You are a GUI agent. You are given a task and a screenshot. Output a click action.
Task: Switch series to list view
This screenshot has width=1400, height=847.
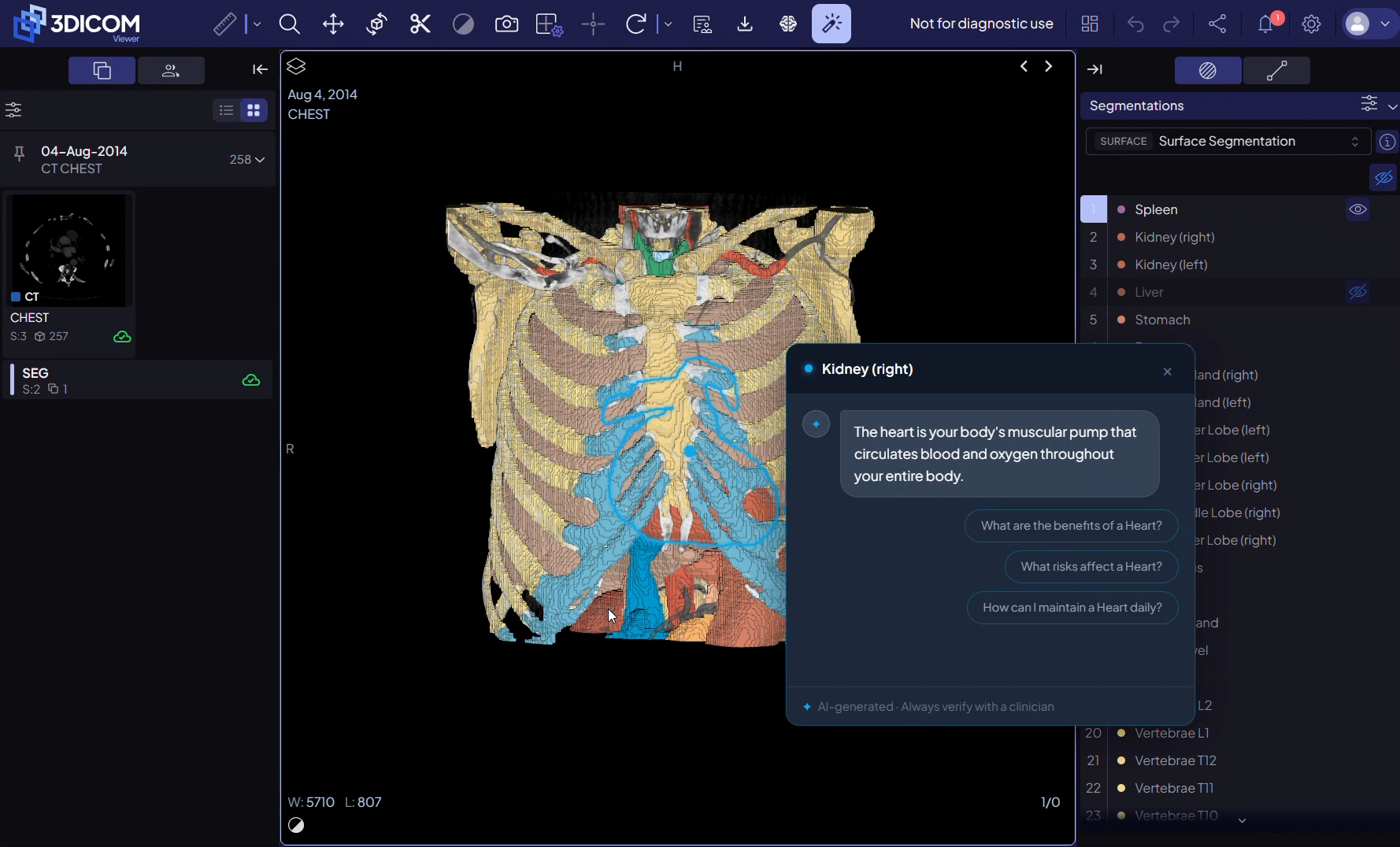click(226, 110)
